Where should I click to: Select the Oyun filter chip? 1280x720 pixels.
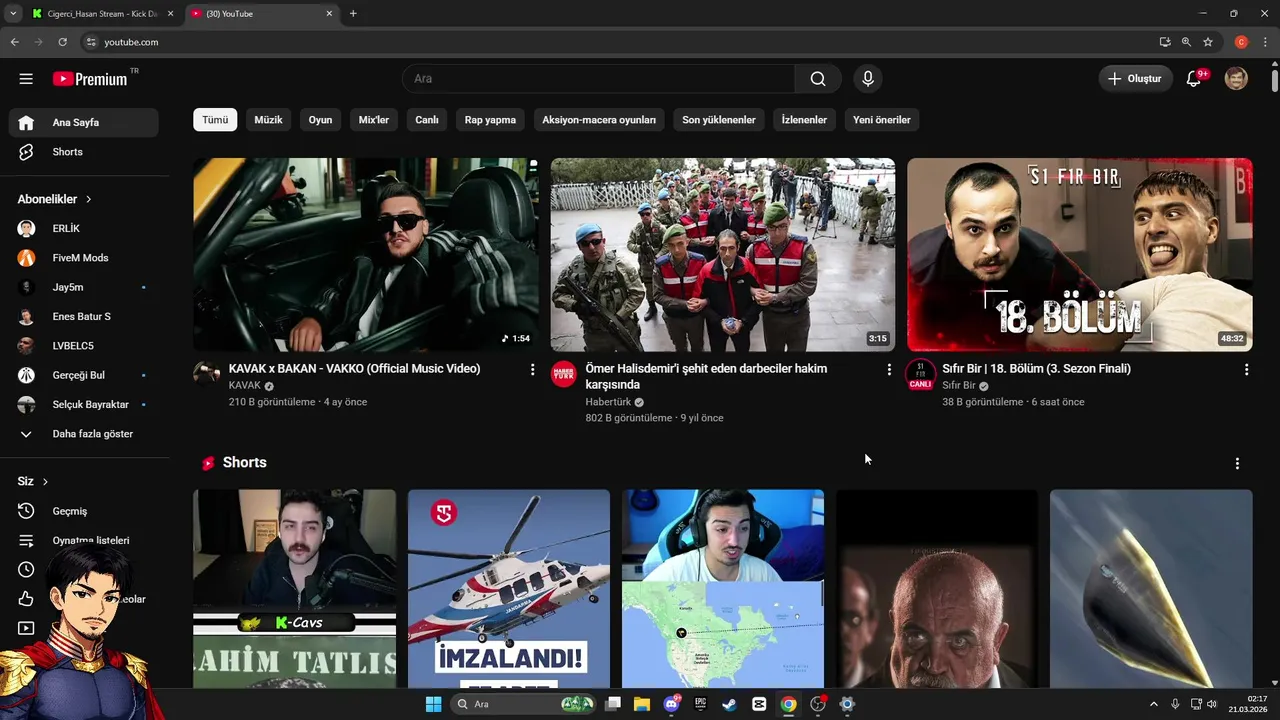click(x=320, y=120)
